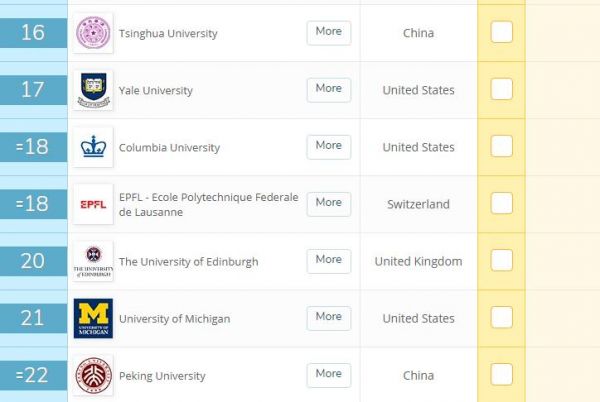
Task: Toggle the checkbox for University of Michigan
Action: 502,317
